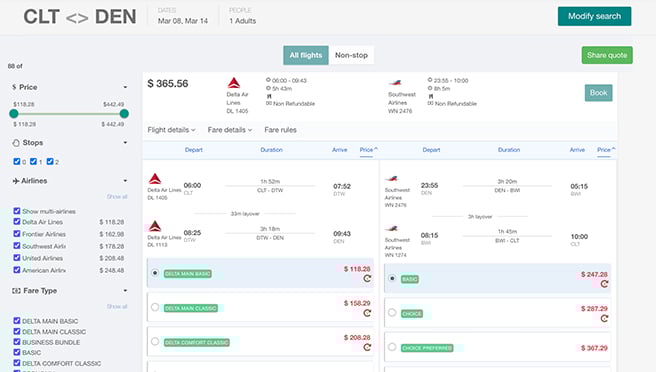Uncheck United Airlines filter
The height and width of the screenshot is (372, 656).
(x=17, y=258)
